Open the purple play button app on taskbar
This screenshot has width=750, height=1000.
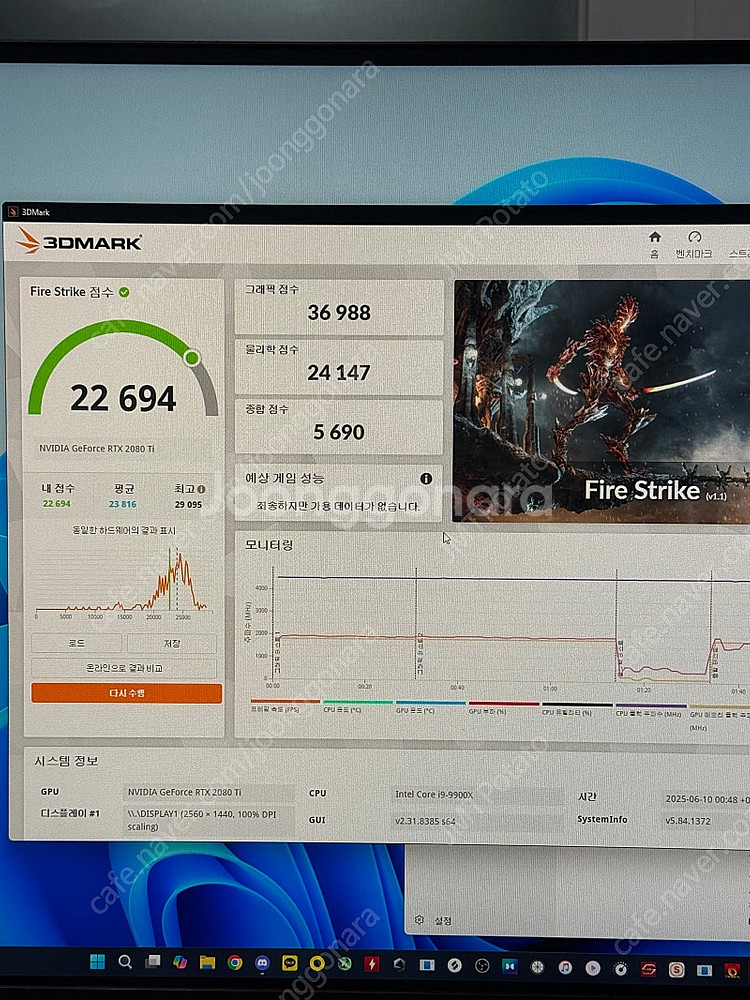(x=592, y=969)
